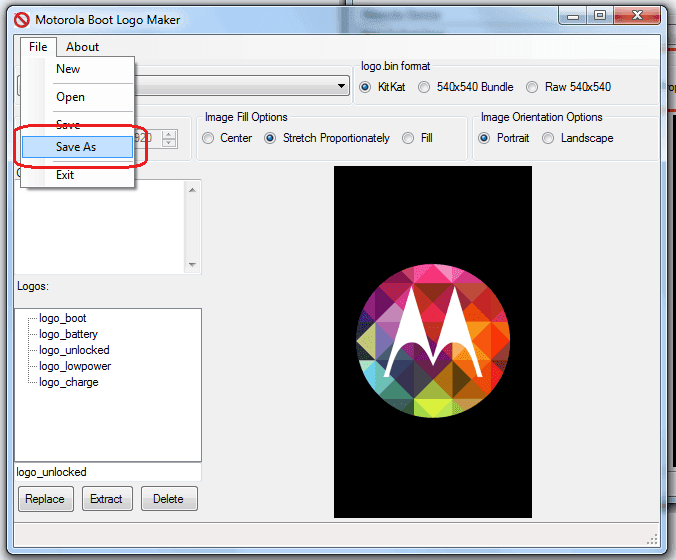Close the Boot Logo Maker window
The width and height of the screenshot is (676, 560).
(x=637, y=16)
